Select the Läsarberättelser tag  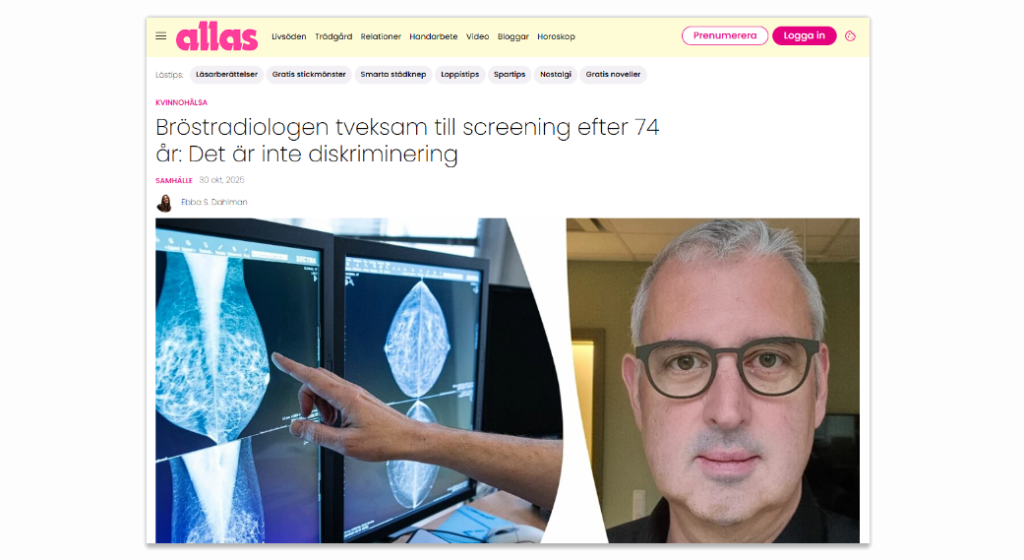pyautogui.click(x=227, y=74)
